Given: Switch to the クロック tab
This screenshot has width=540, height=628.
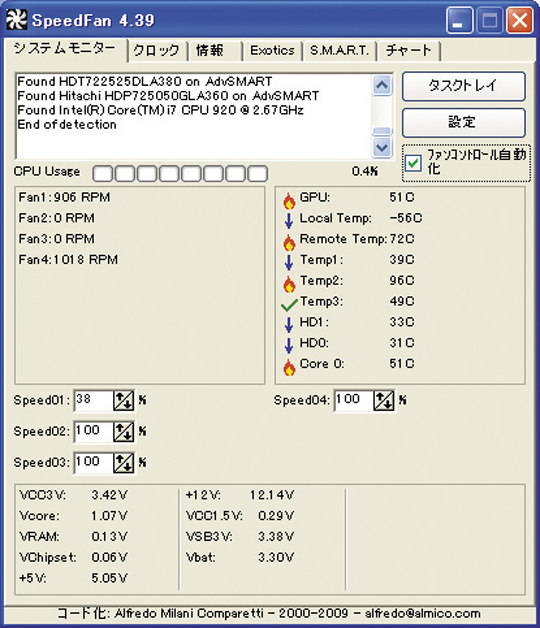Looking at the screenshot, I should [x=156, y=51].
